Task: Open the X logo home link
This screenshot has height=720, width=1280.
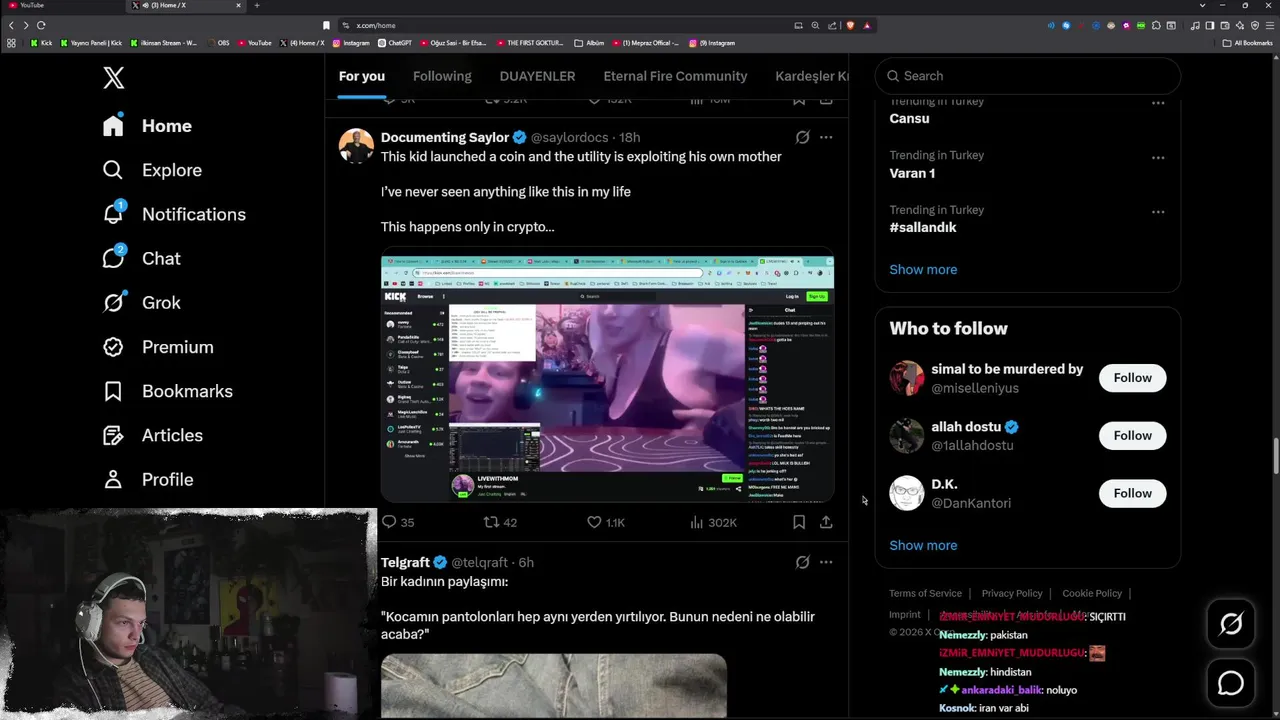Action: point(114,78)
